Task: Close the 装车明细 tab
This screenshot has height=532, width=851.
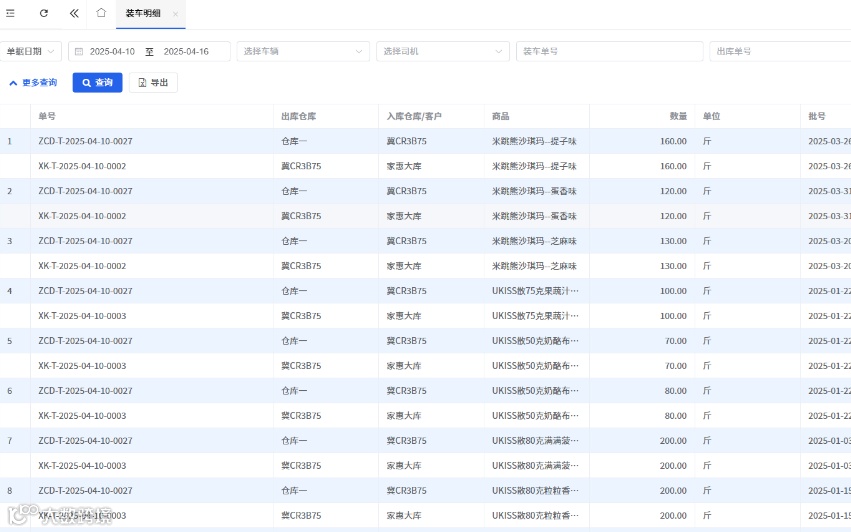Action: click(x=175, y=14)
